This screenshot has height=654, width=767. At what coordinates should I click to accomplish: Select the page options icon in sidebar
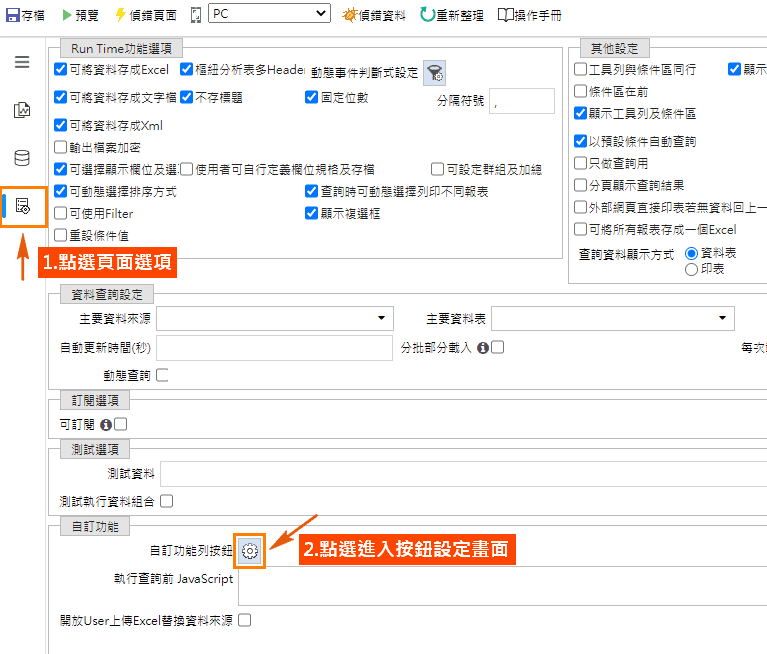(x=23, y=207)
